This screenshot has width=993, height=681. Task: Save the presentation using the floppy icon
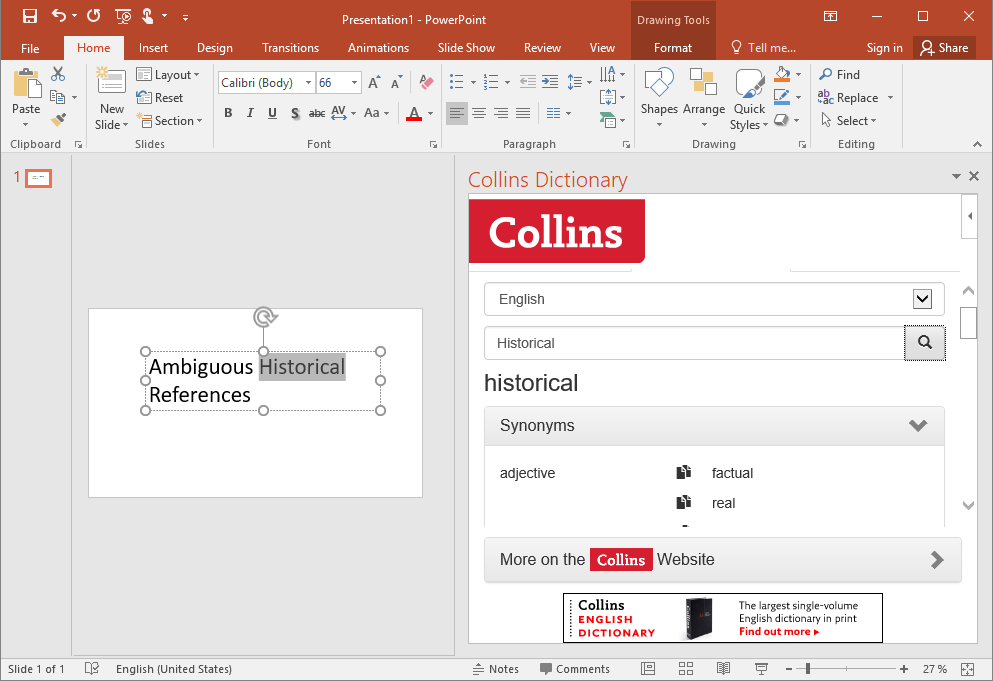(30, 16)
